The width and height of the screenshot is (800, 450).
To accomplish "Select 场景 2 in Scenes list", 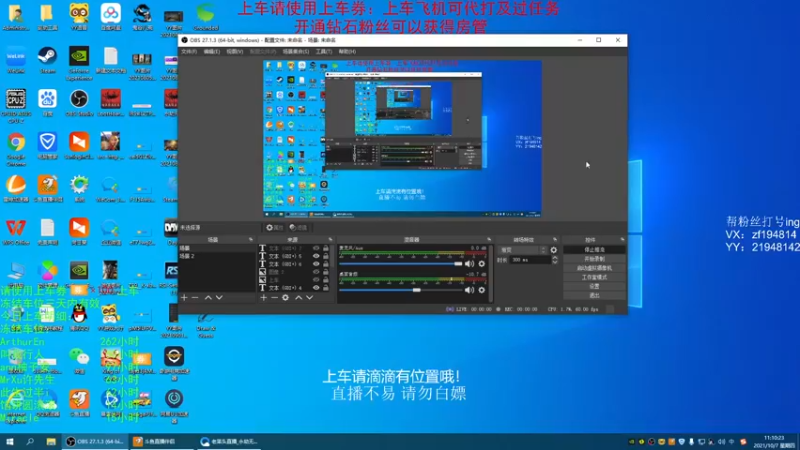I will [217, 256].
